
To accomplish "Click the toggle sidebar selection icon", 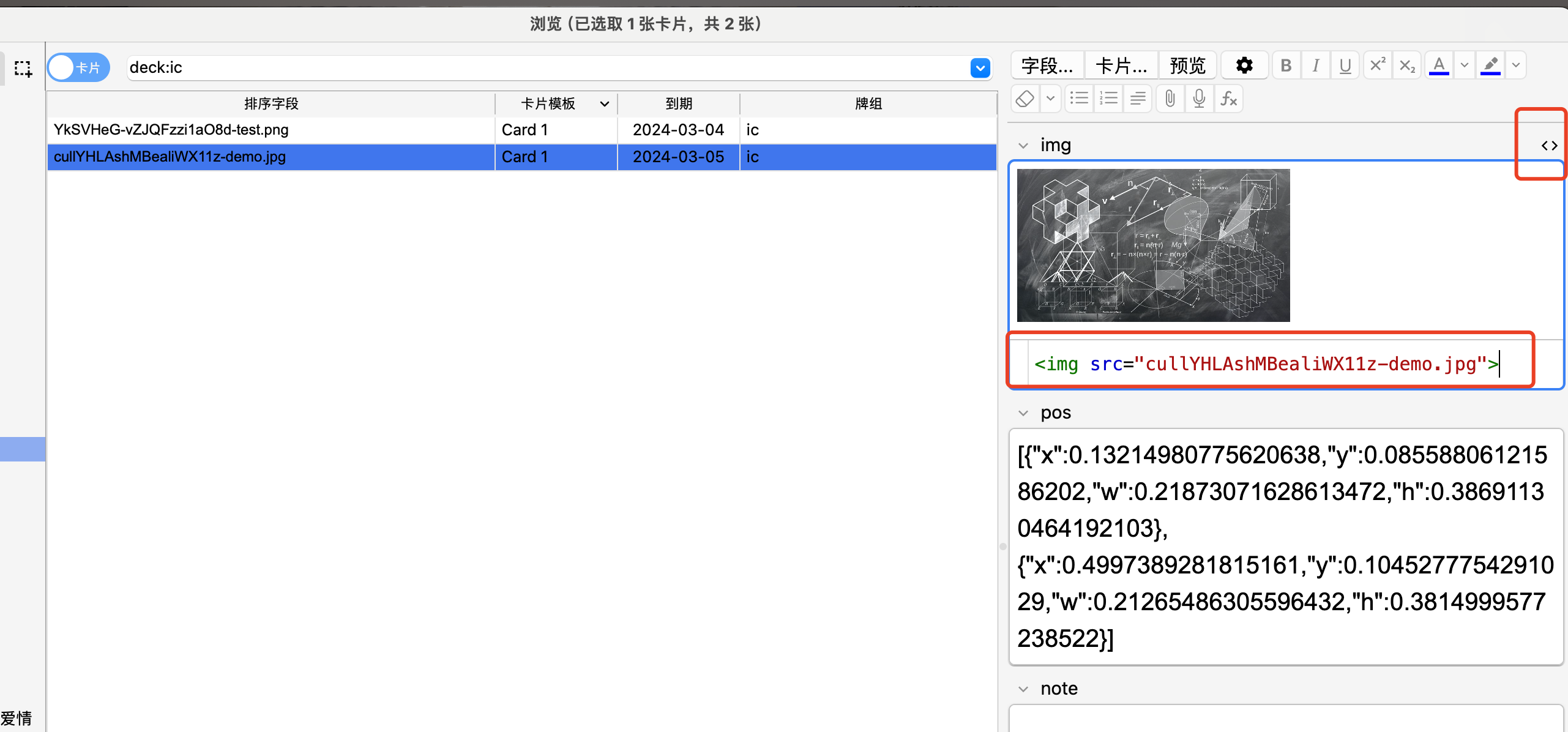I will point(23,69).
